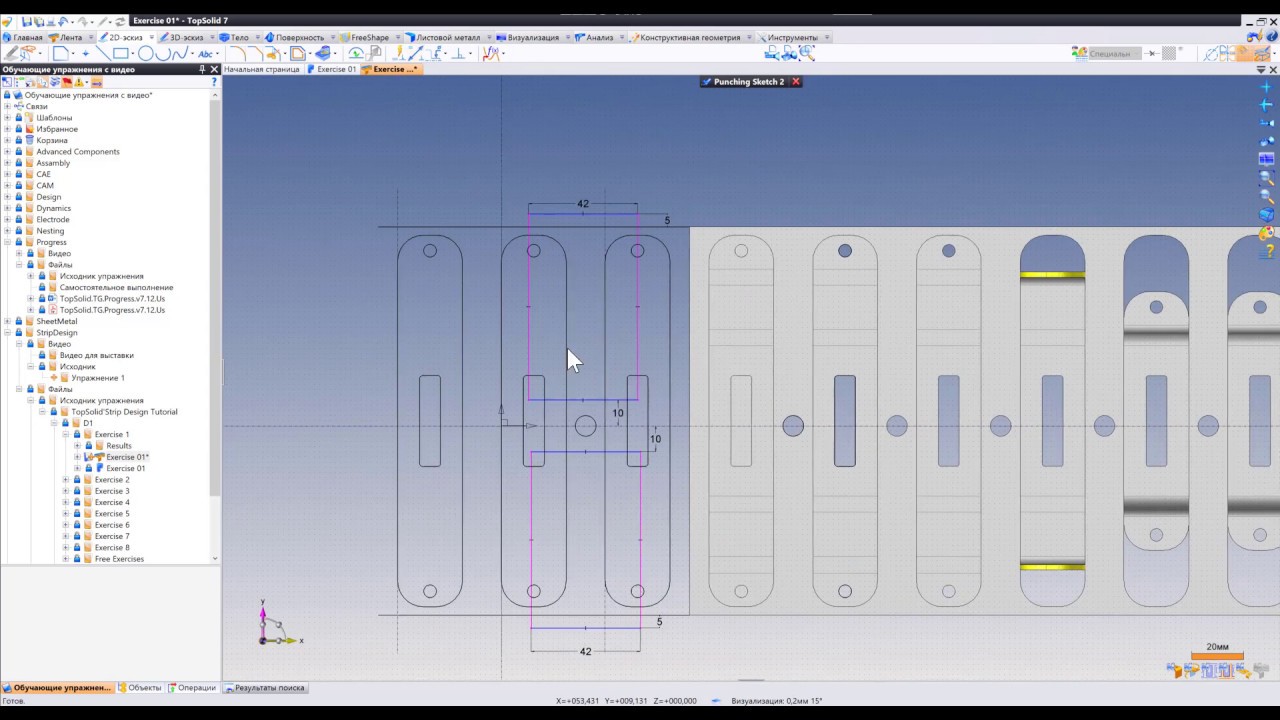Select Упражнение 1 tree item
Viewport: 1280px width, 720px height.
(x=97, y=378)
